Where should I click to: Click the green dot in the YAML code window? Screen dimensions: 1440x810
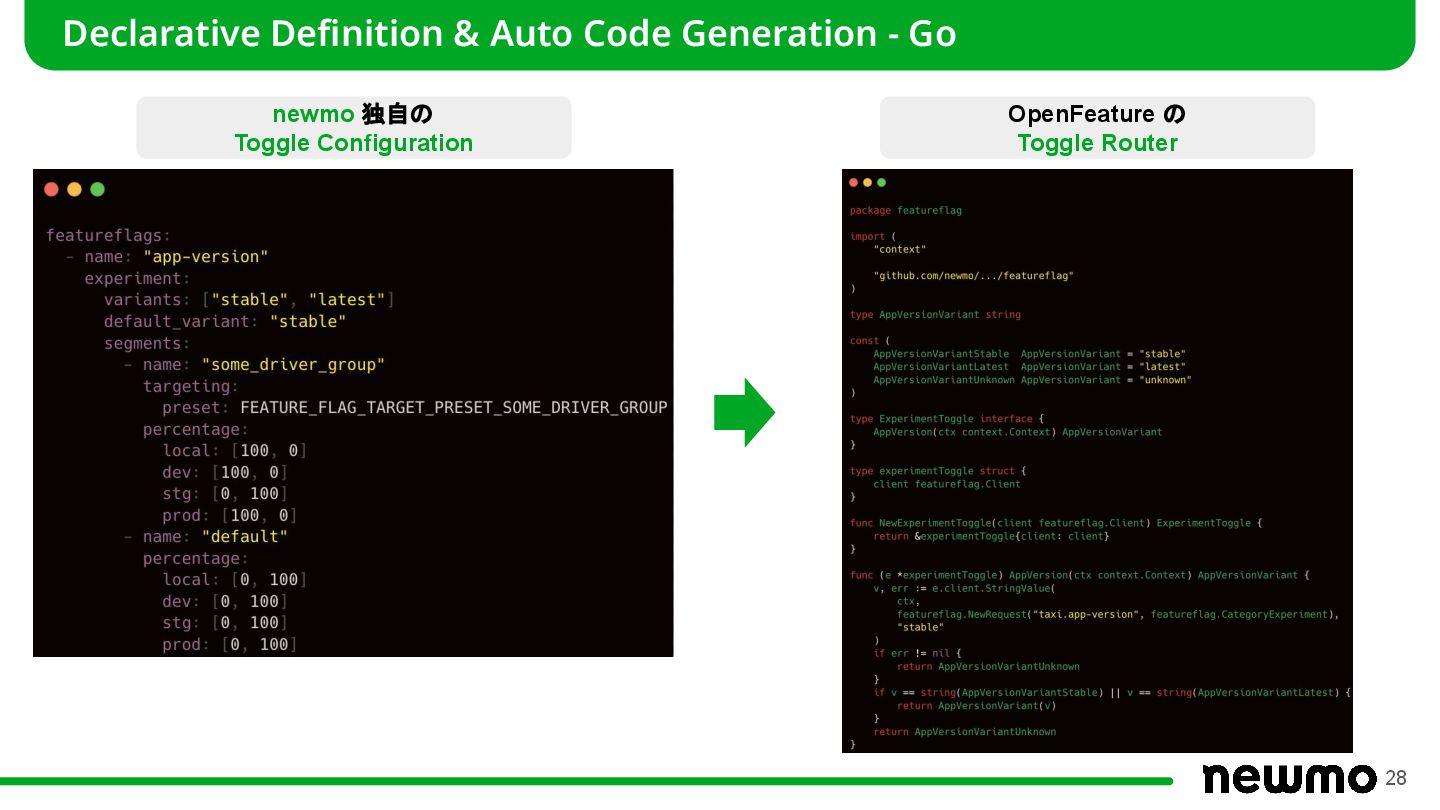coord(97,189)
